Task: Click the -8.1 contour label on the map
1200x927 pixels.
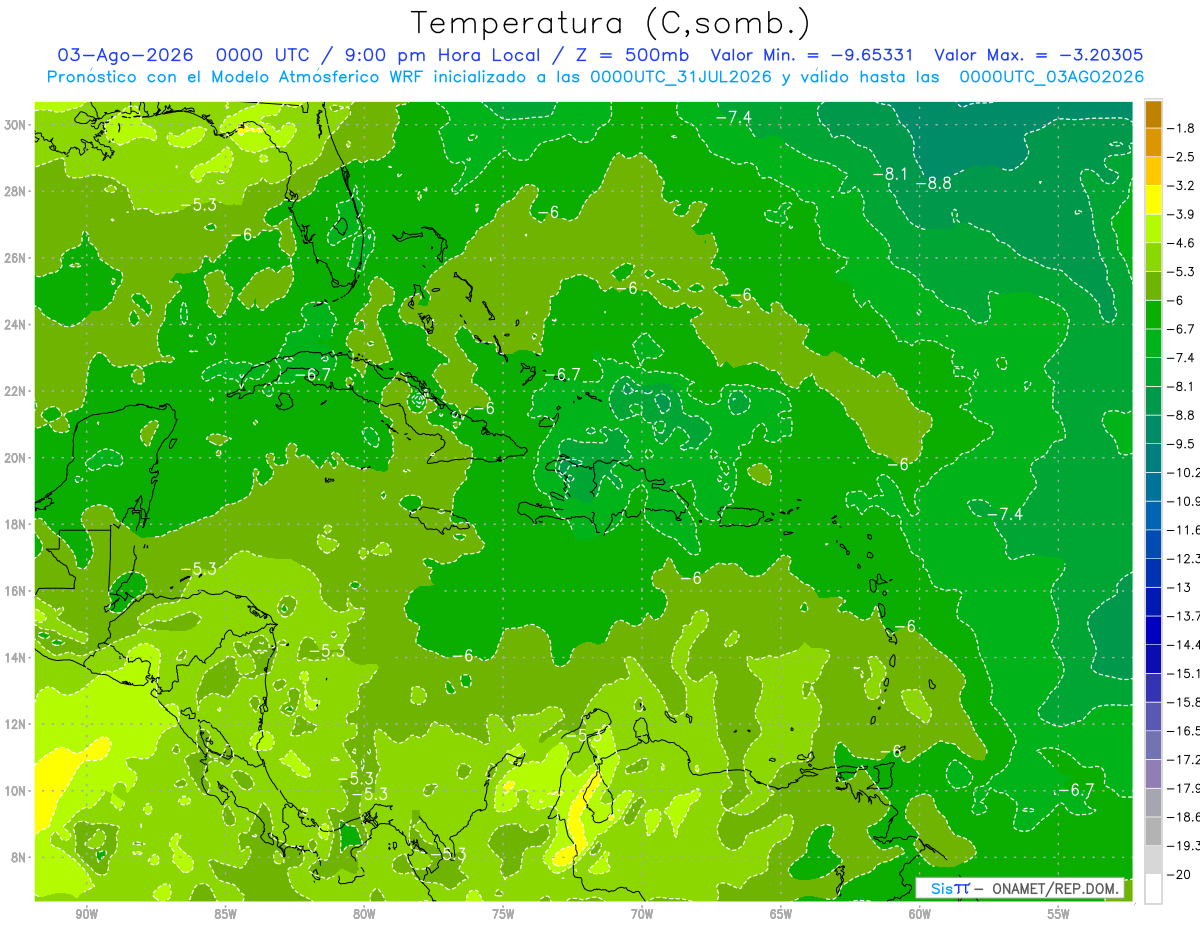Action: (890, 174)
